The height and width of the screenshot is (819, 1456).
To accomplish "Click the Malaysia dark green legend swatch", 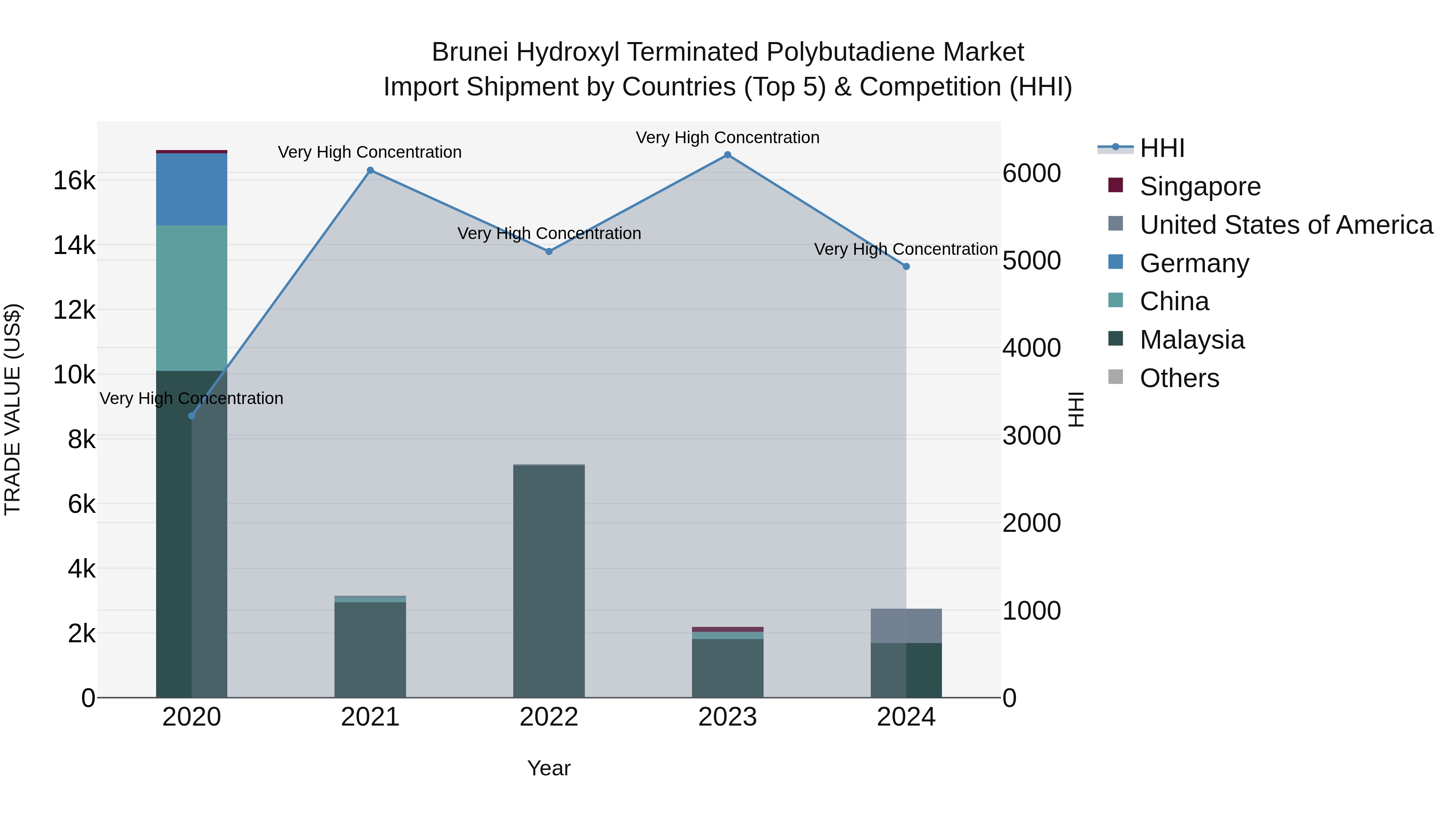I will [x=1115, y=339].
